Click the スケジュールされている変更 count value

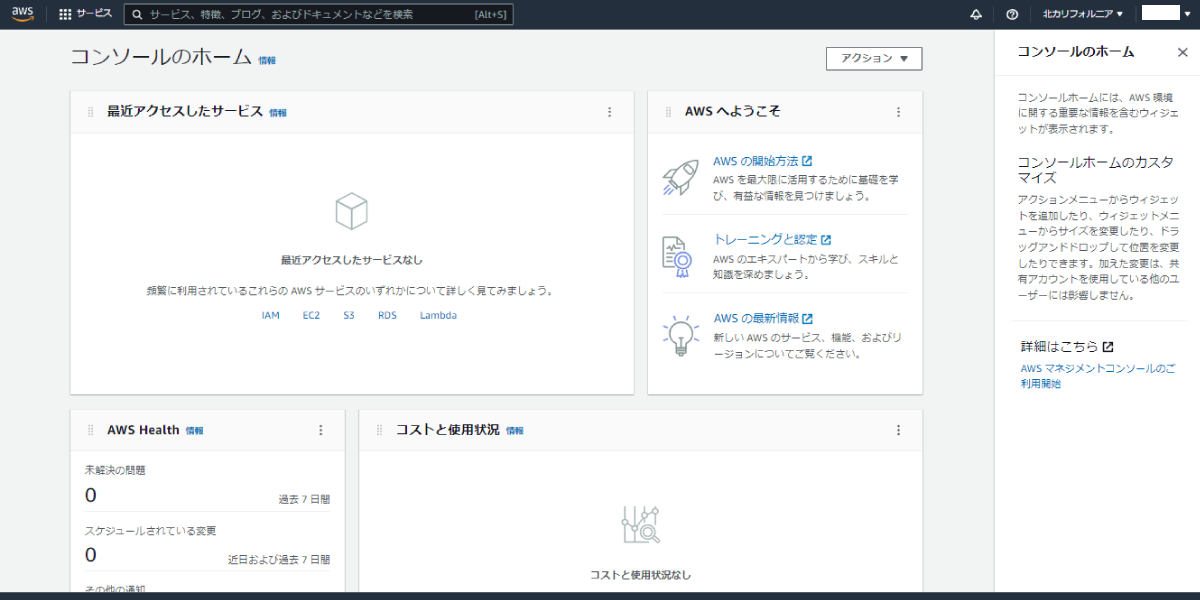91,555
